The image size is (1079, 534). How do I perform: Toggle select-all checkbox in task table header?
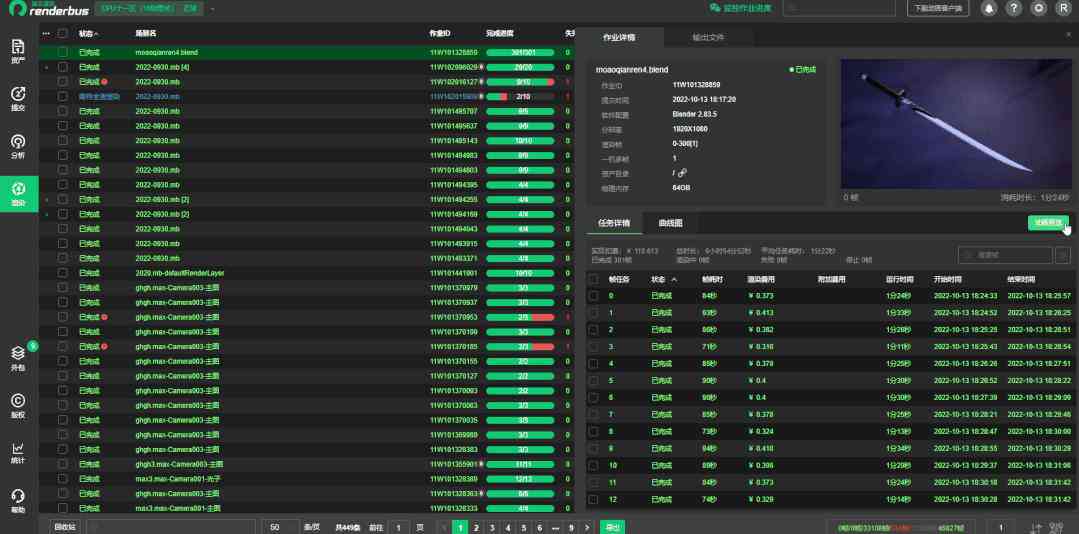tap(593, 279)
